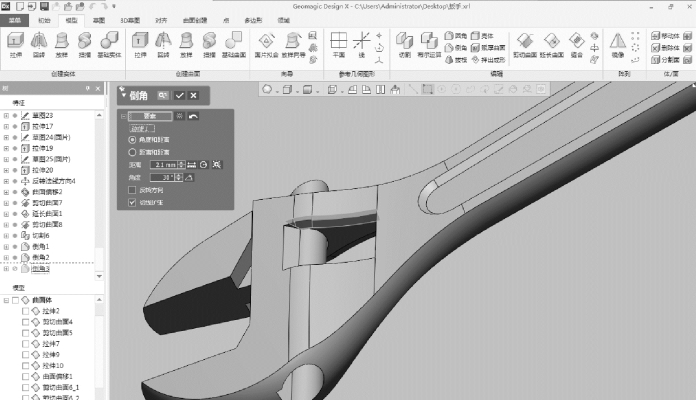Collapse the 曲面体 model tree node
Image resolution: width=696 pixels, height=400 pixels.
(x=6, y=299)
